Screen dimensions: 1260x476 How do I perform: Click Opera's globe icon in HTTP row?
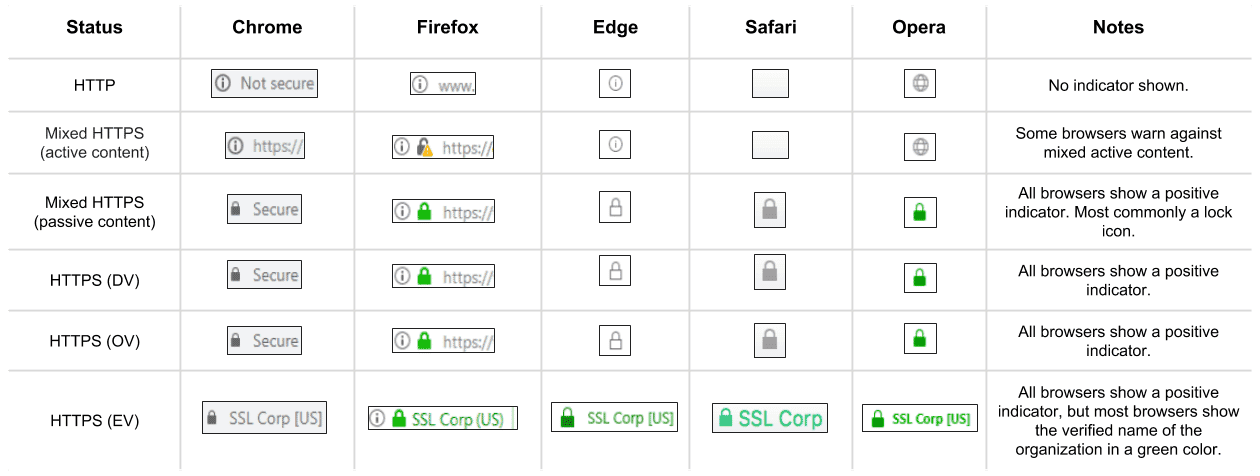[920, 84]
